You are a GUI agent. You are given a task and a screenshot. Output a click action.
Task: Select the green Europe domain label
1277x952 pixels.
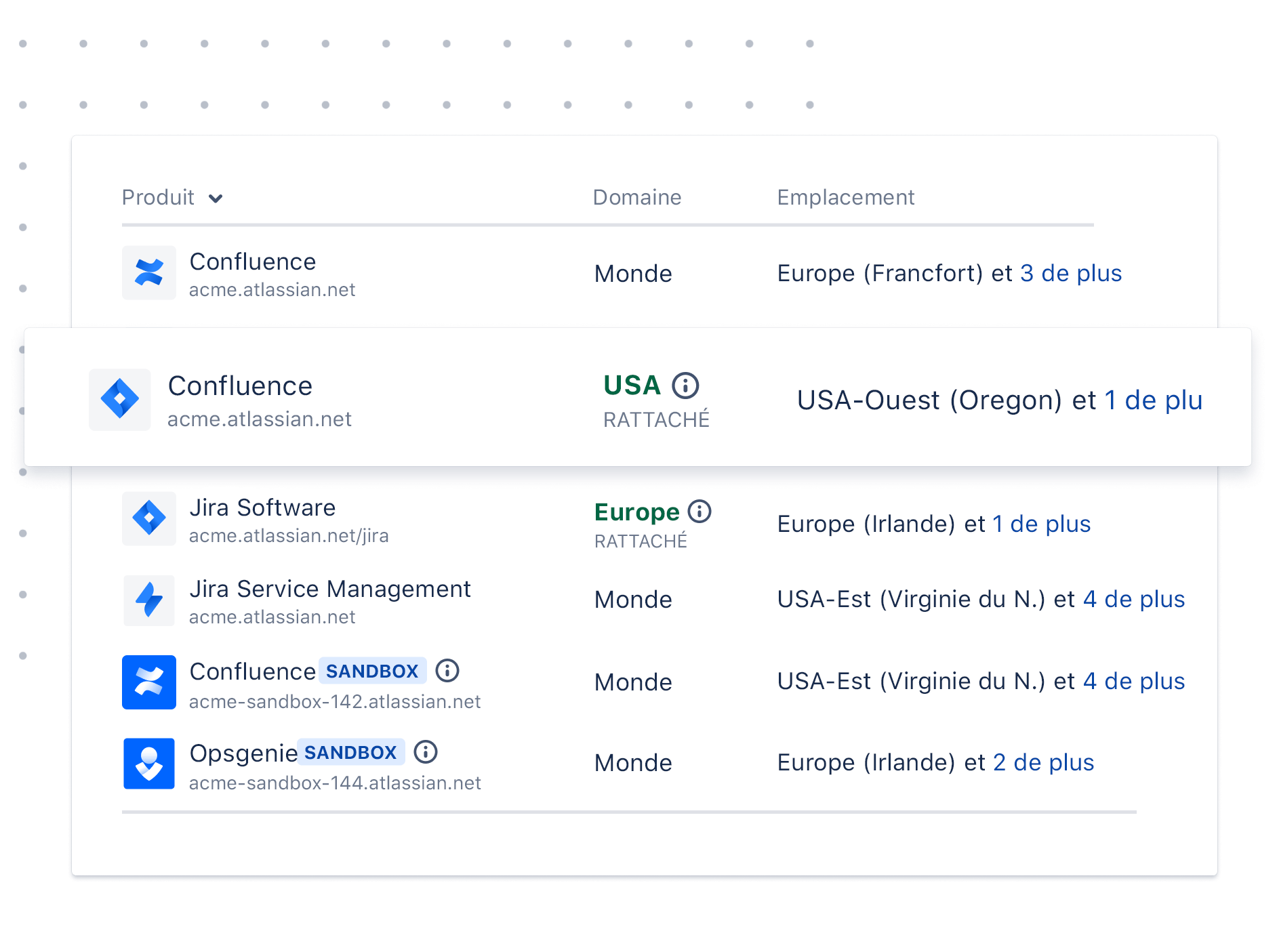click(637, 512)
